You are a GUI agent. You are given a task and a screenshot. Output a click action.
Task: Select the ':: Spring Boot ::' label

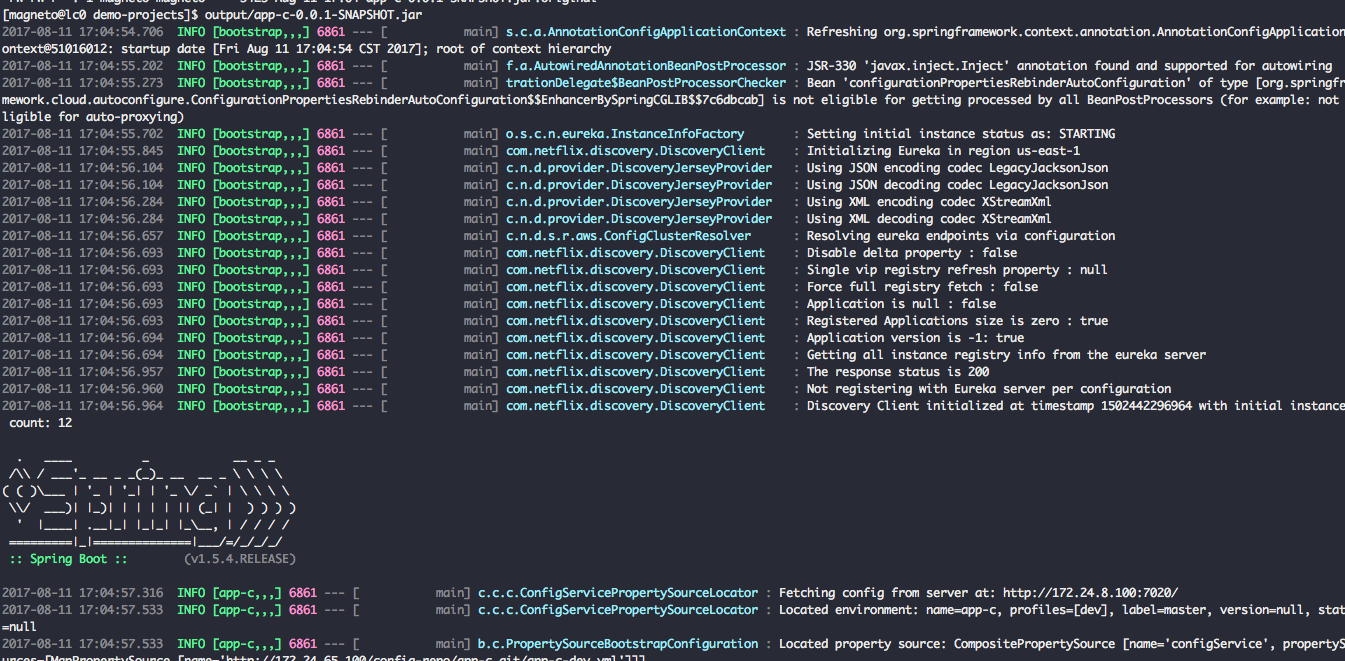(66, 559)
